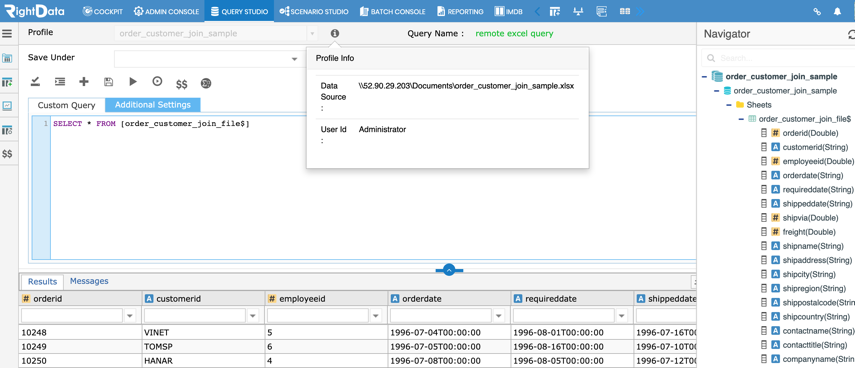Click the format query indent icon

[60, 82]
